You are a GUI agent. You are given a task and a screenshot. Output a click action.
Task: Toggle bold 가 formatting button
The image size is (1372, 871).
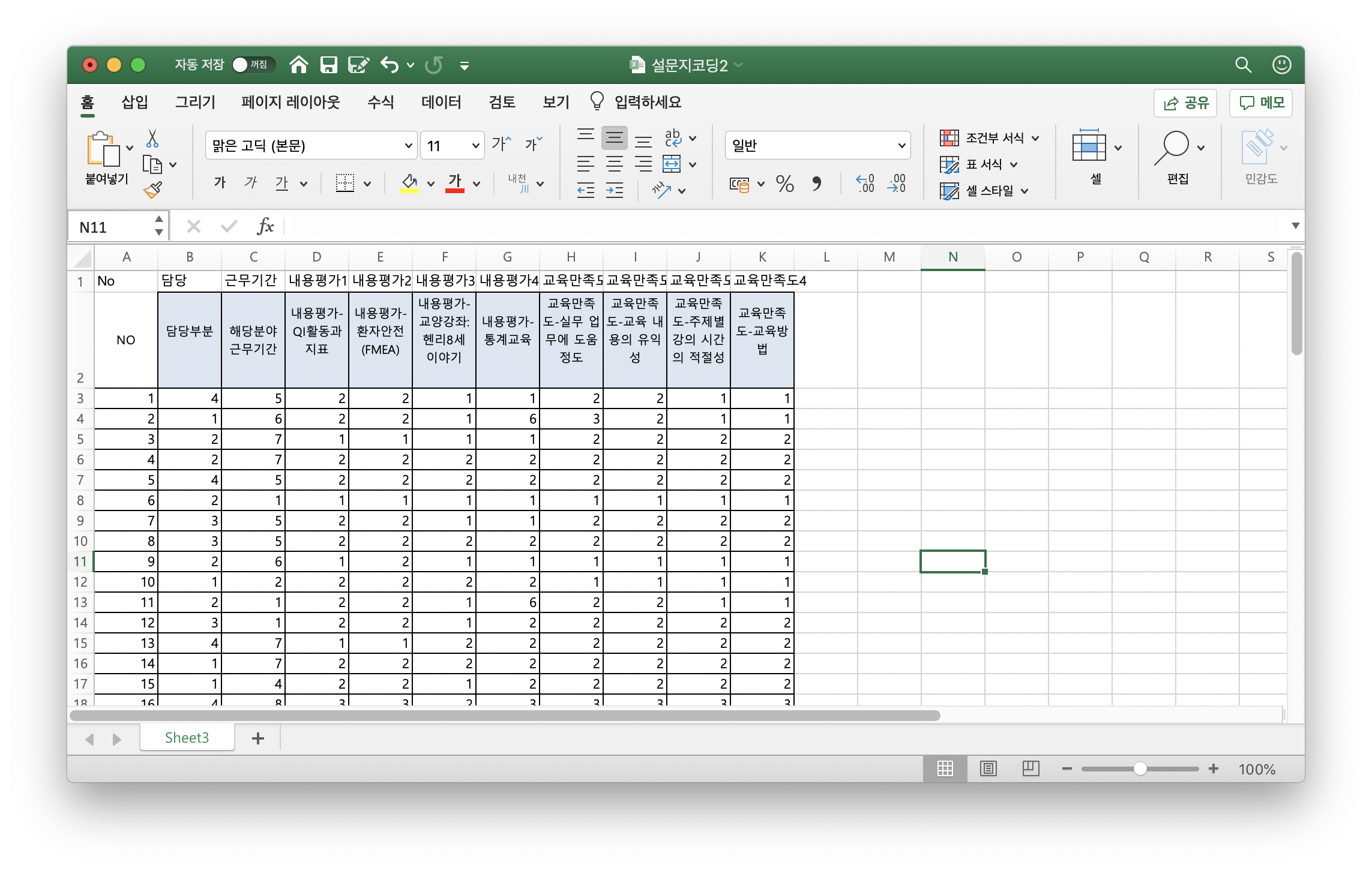[220, 183]
